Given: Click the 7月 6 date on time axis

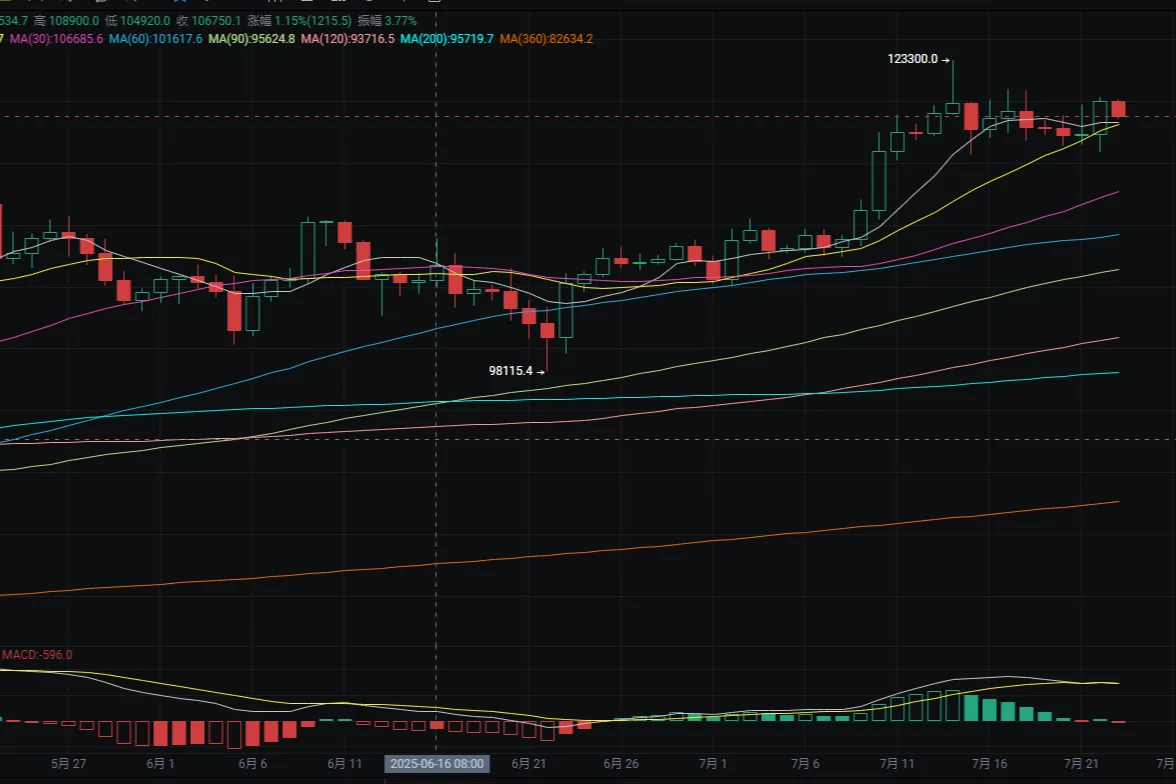Looking at the screenshot, I should [806, 764].
